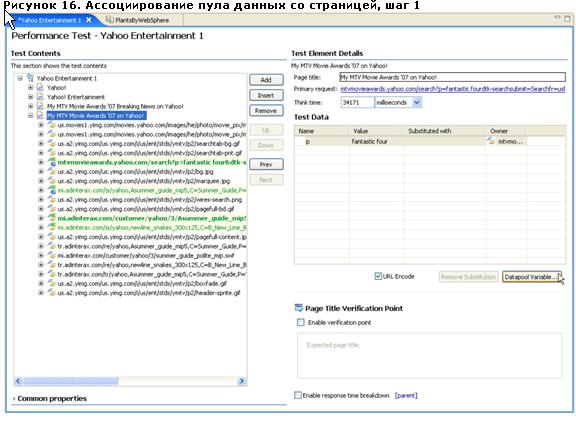Click the Yahoo Entertainment 1 root test icon

pyautogui.click(x=30, y=78)
